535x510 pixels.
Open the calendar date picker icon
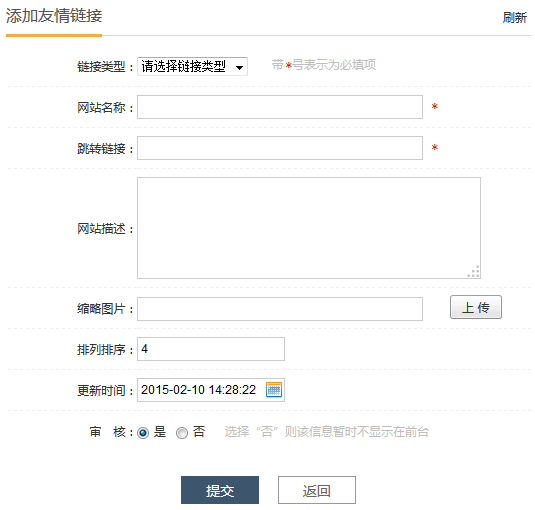tap(274, 390)
